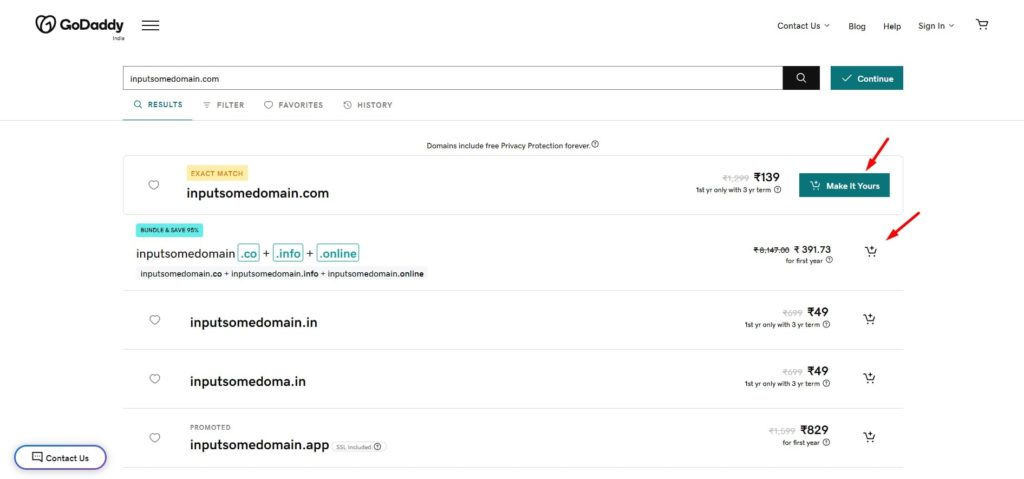Add inputsomedomain.in to cart
The width and height of the screenshot is (1024, 479).
point(869,319)
